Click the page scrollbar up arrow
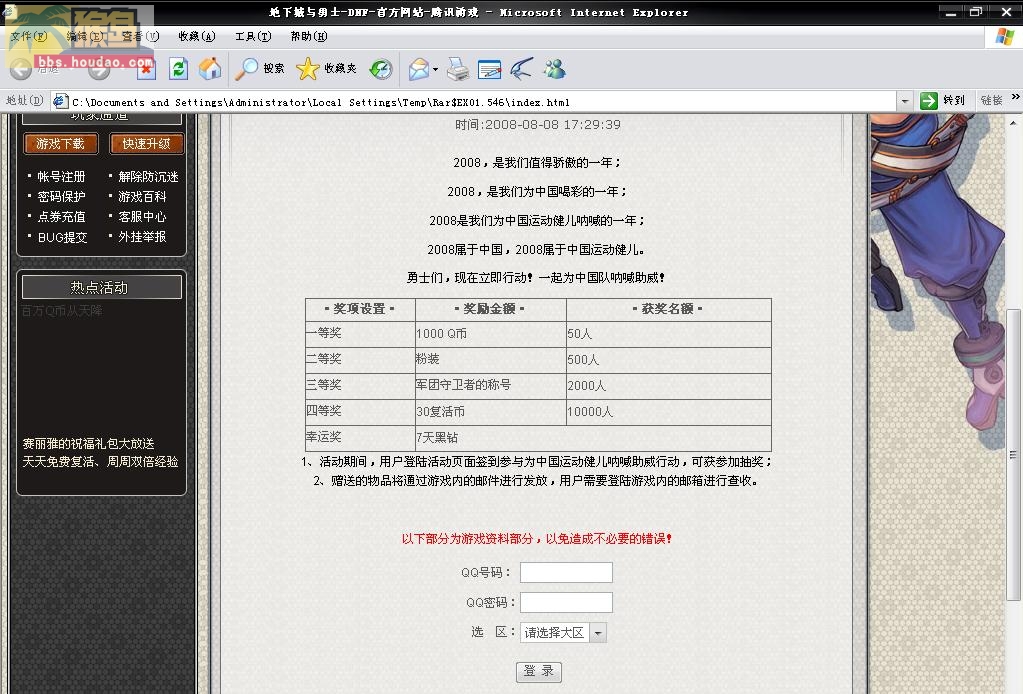The width and height of the screenshot is (1023, 694). click(1013, 122)
